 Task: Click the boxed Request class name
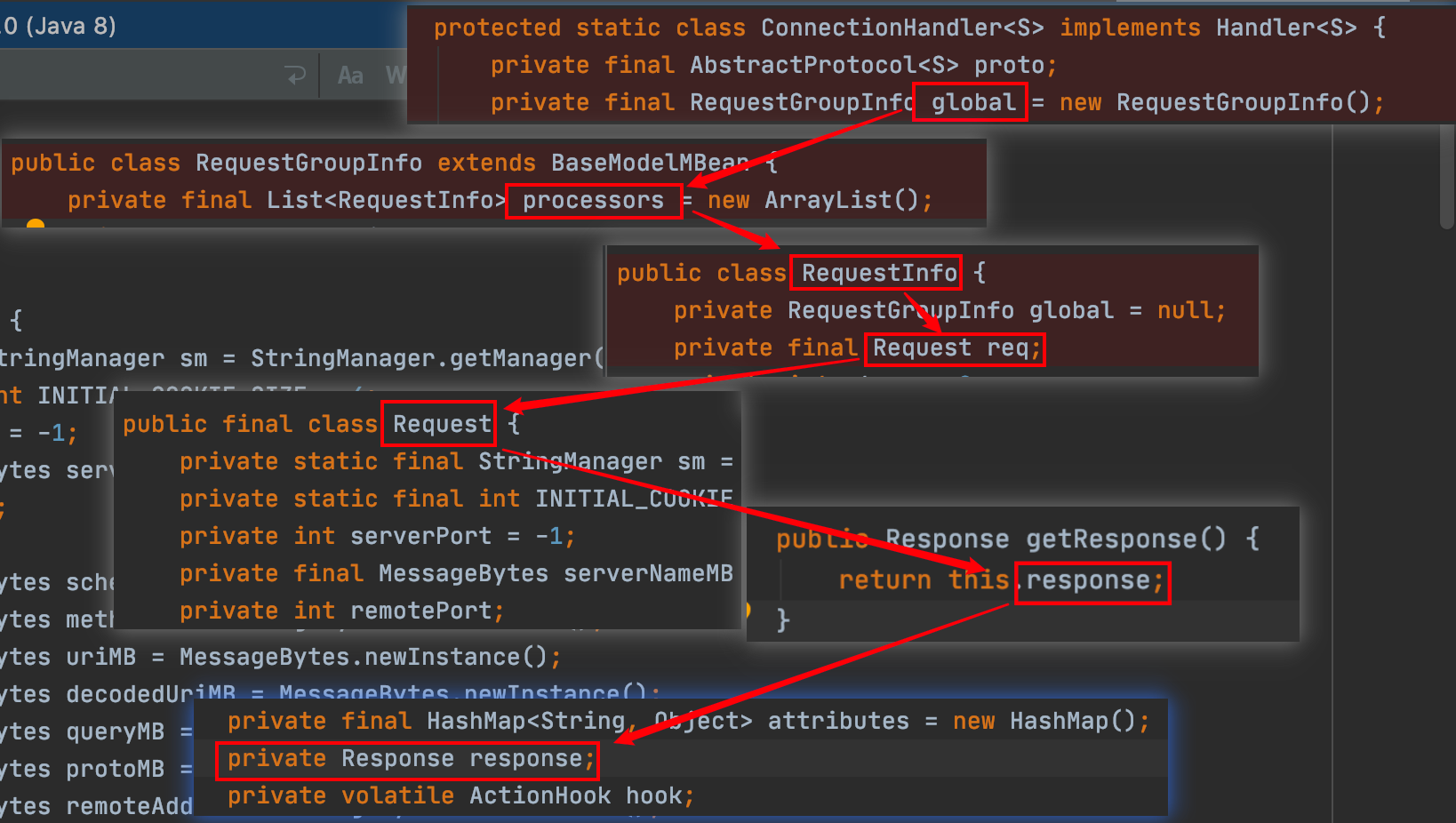coord(441,425)
